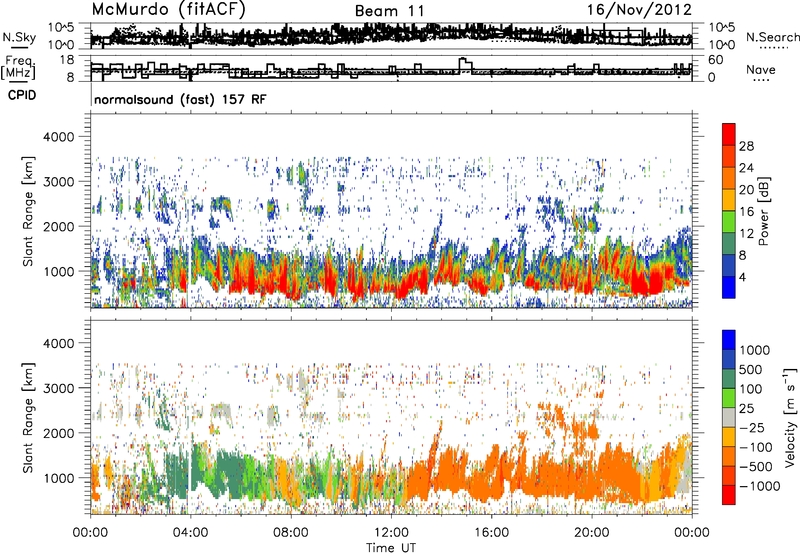Image resolution: width=800 pixels, height=554 pixels.
Task: Click the '04:00' time axis tick
Action: [x=190, y=533]
